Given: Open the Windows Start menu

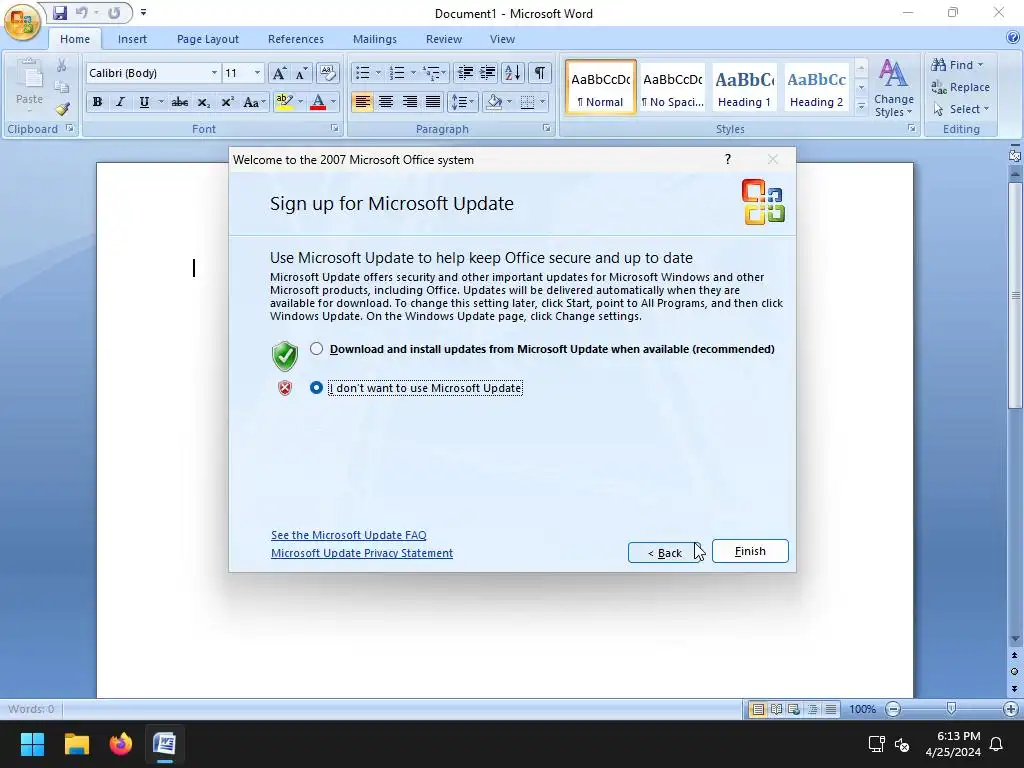Looking at the screenshot, I should pos(32,744).
